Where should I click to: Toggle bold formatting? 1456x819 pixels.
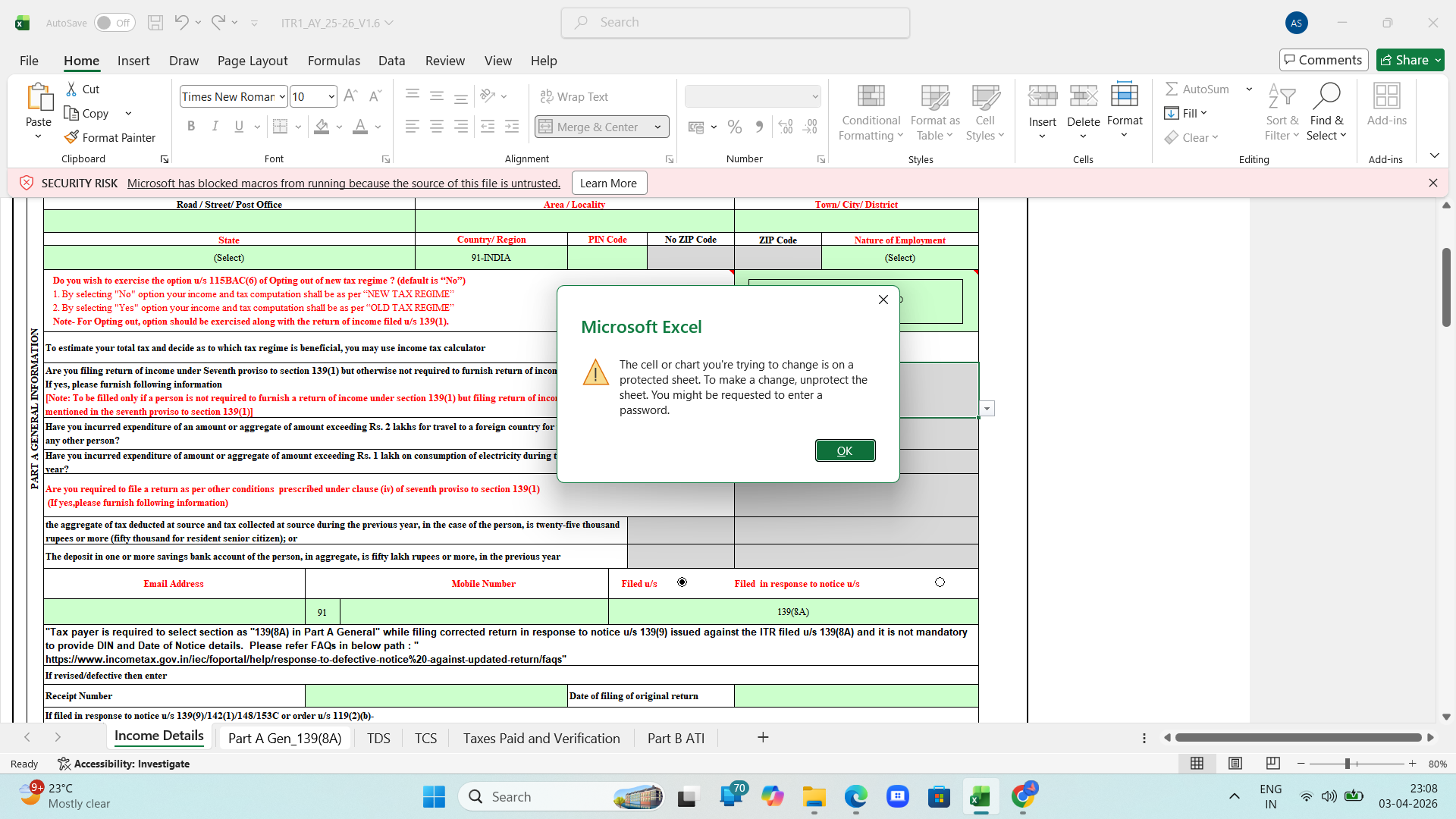pos(191,126)
